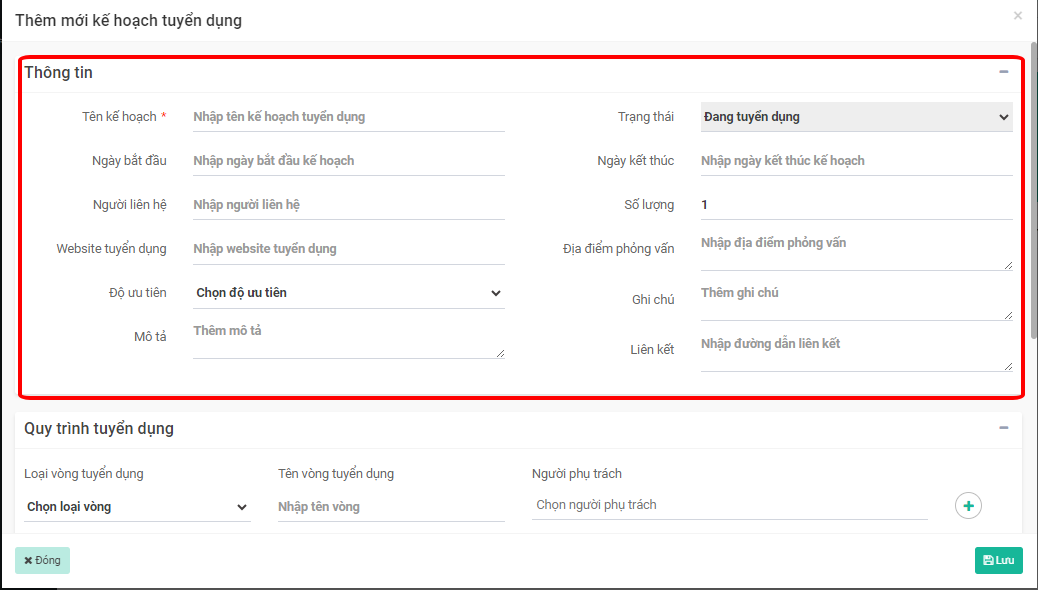Click the Địa điểm phỏng vấn textarea

(856, 250)
